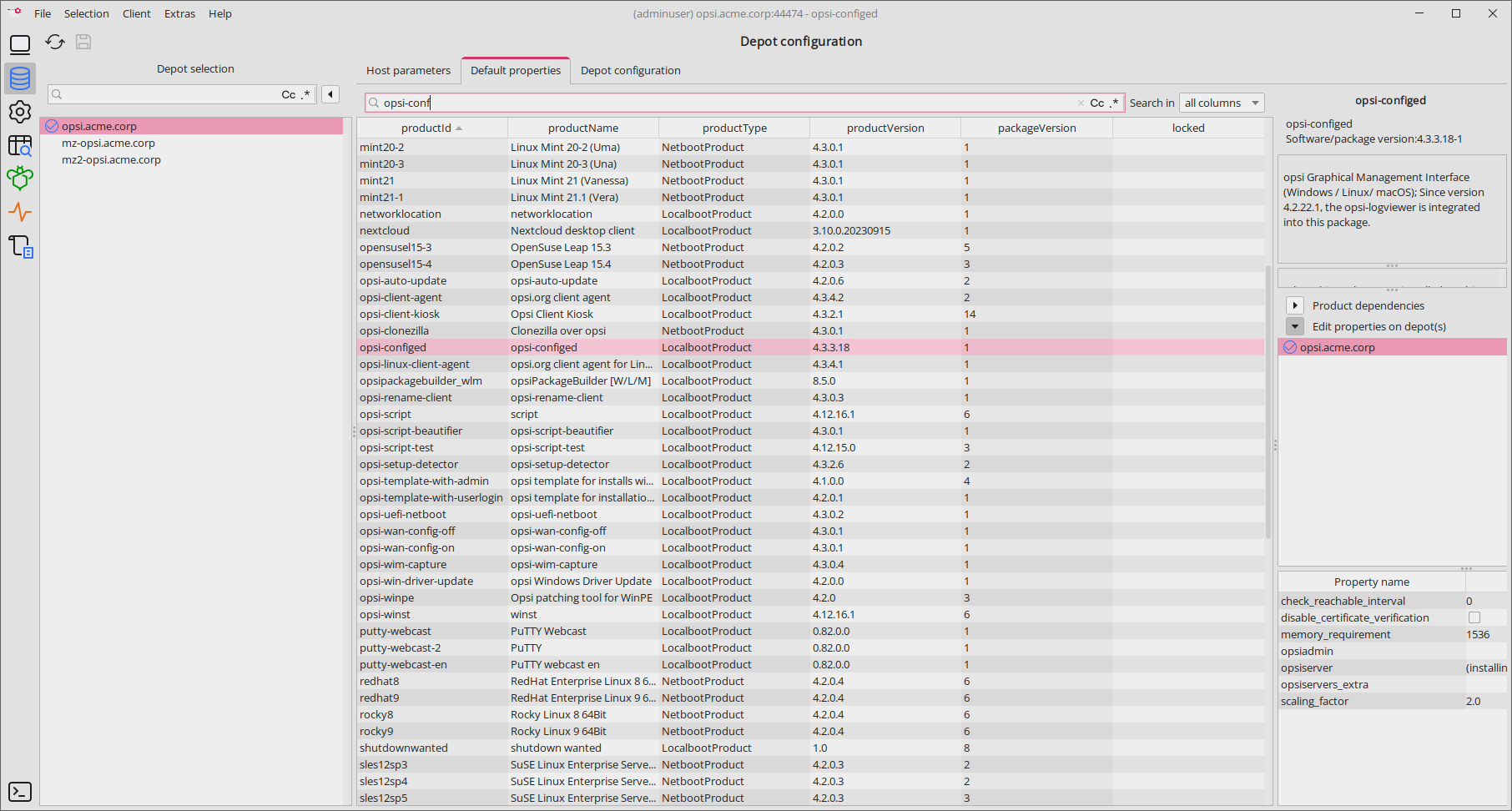Open the 'all columns' search dropdown

pyautogui.click(x=1222, y=103)
